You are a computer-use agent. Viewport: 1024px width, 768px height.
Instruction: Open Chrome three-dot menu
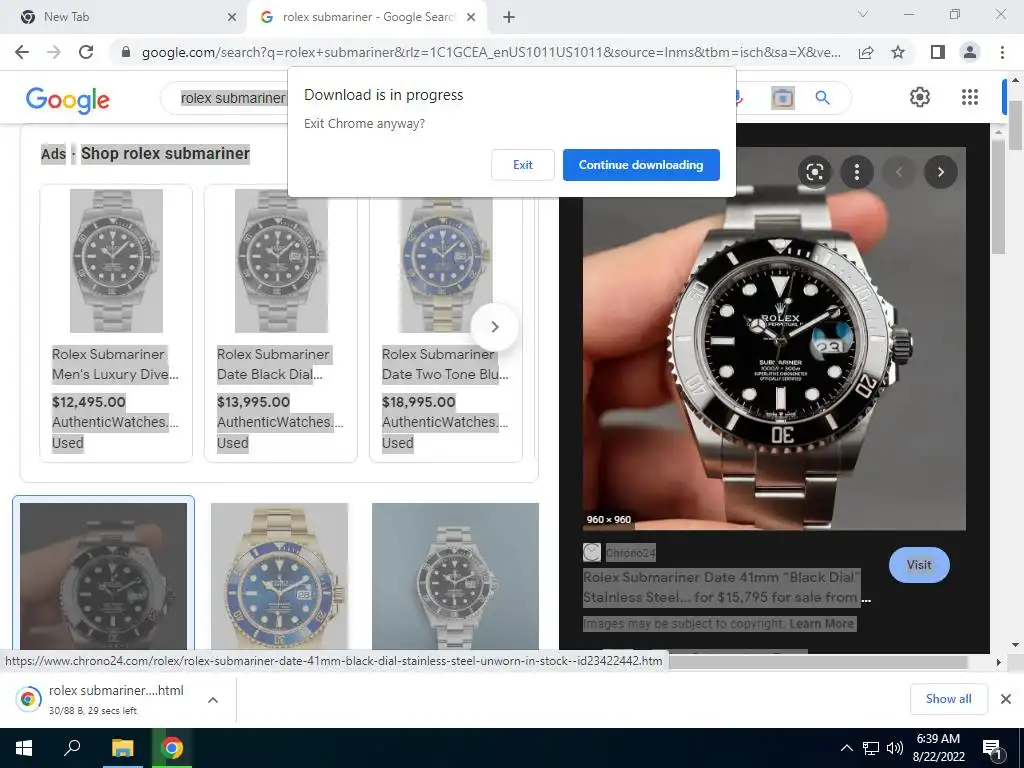pyautogui.click(x=1002, y=52)
